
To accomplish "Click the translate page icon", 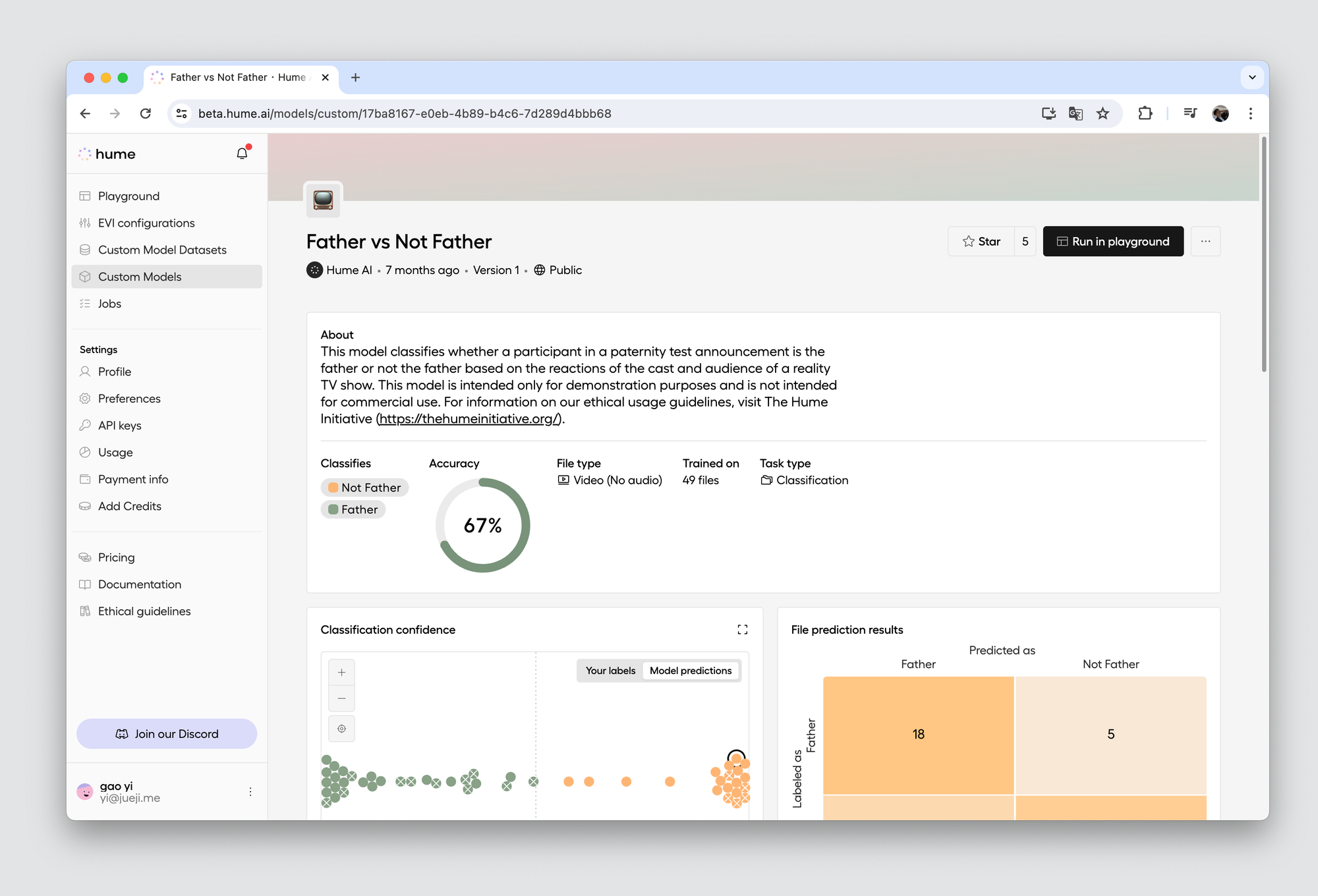I will [1075, 113].
